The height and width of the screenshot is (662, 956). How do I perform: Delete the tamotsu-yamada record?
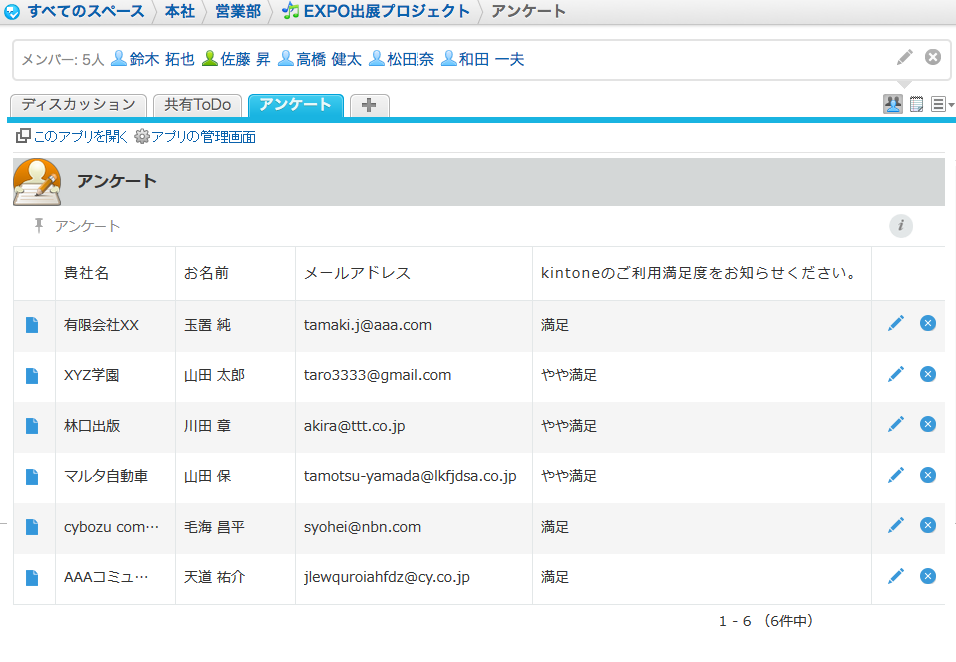pos(928,475)
